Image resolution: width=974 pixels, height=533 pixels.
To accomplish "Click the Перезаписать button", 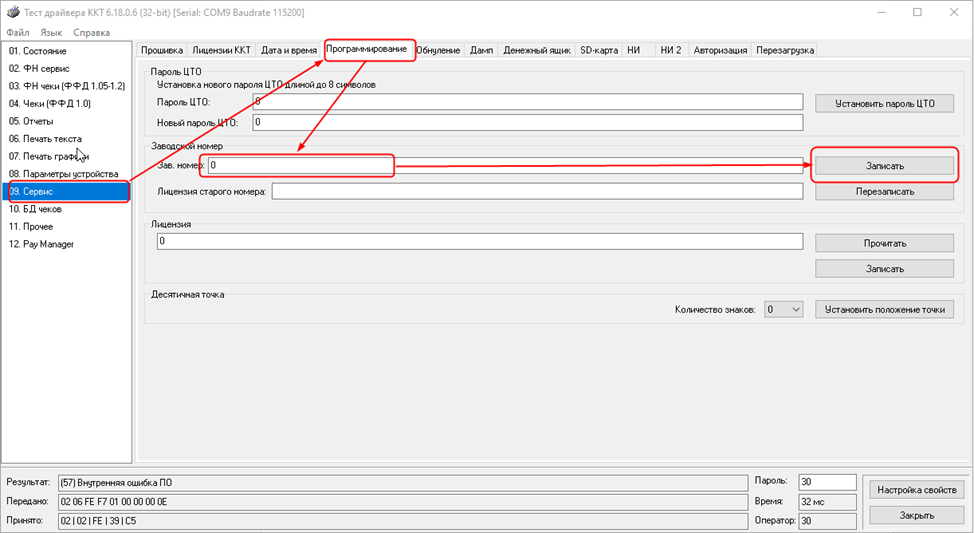I will [x=884, y=191].
